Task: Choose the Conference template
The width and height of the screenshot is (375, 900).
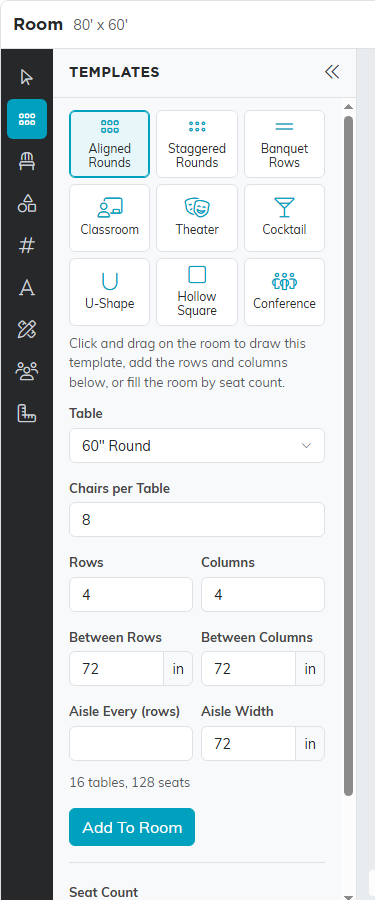Action: (x=284, y=292)
